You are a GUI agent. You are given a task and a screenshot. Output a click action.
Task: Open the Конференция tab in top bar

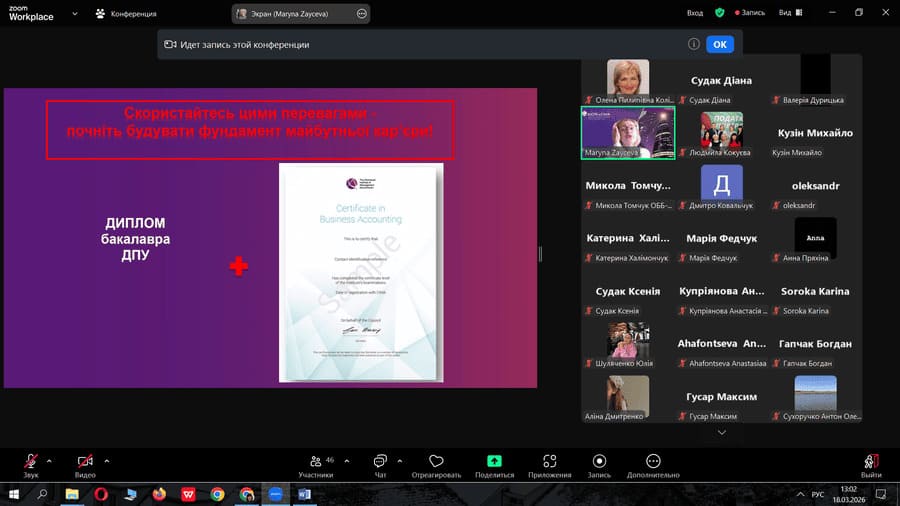(125, 14)
